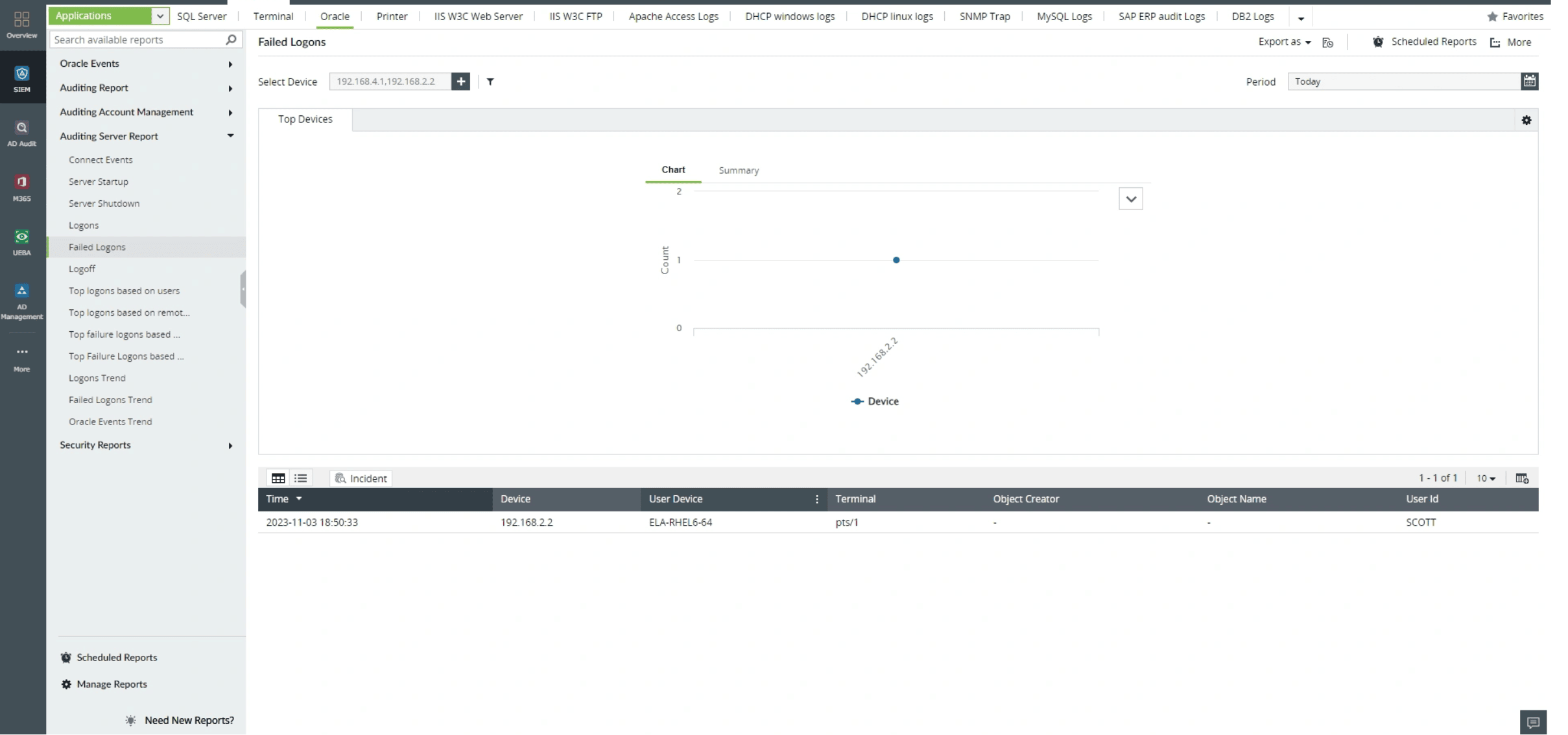The image size is (1568, 735).
Task: Open the Period calendar picker icon
Action: coord(1529,82)
